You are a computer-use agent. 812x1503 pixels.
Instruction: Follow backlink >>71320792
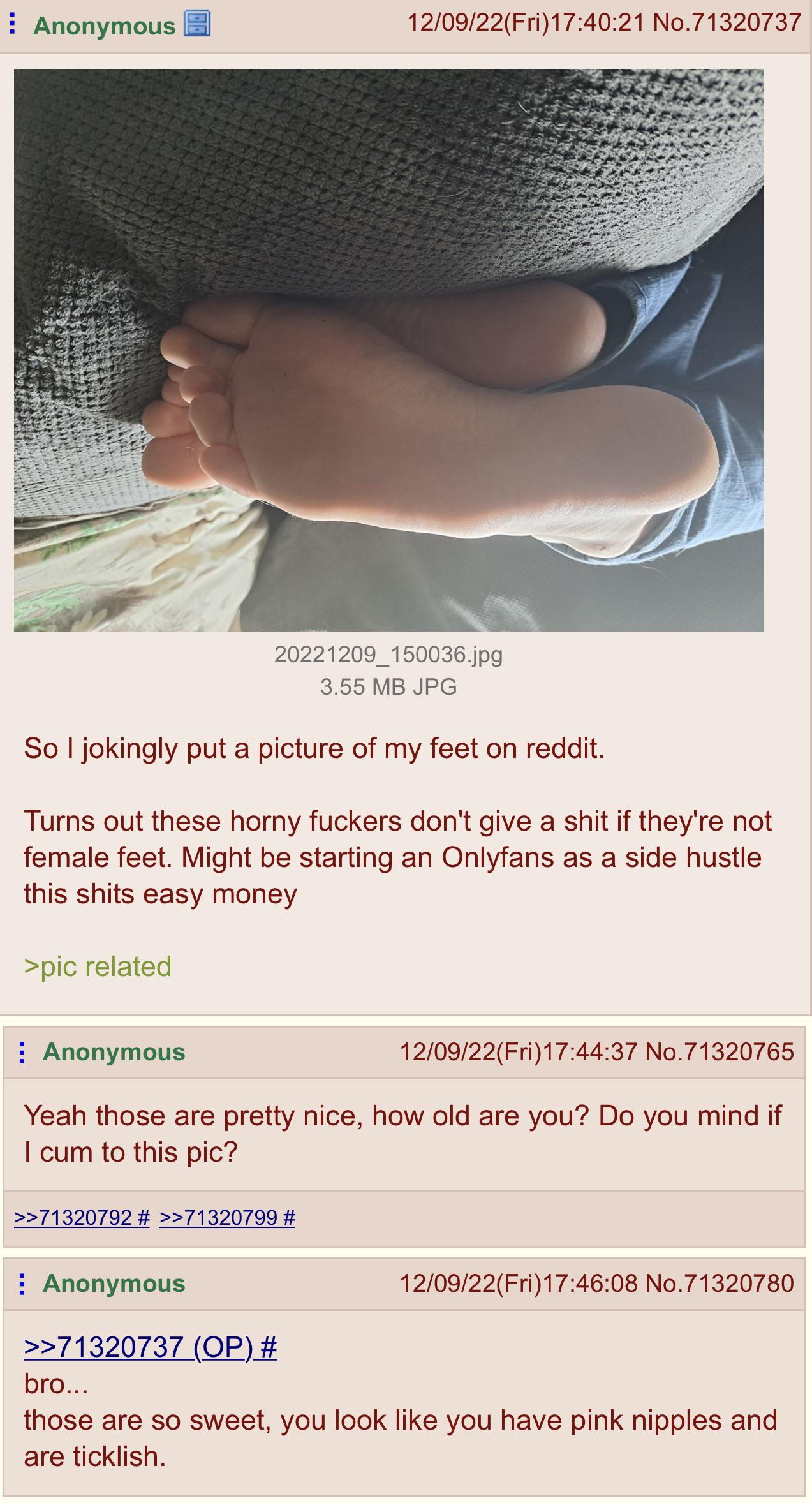(x=82, y=1217)
